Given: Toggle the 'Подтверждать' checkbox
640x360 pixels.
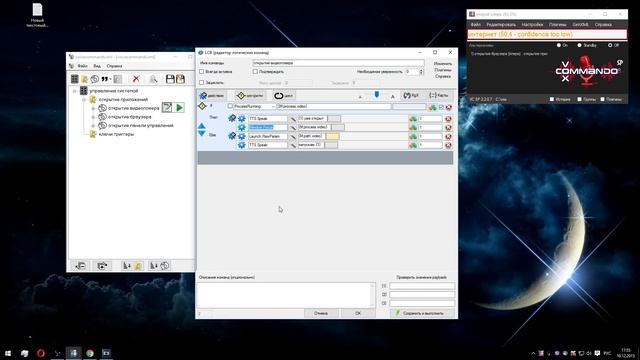Looking at the screenshot, I should 255,71.
